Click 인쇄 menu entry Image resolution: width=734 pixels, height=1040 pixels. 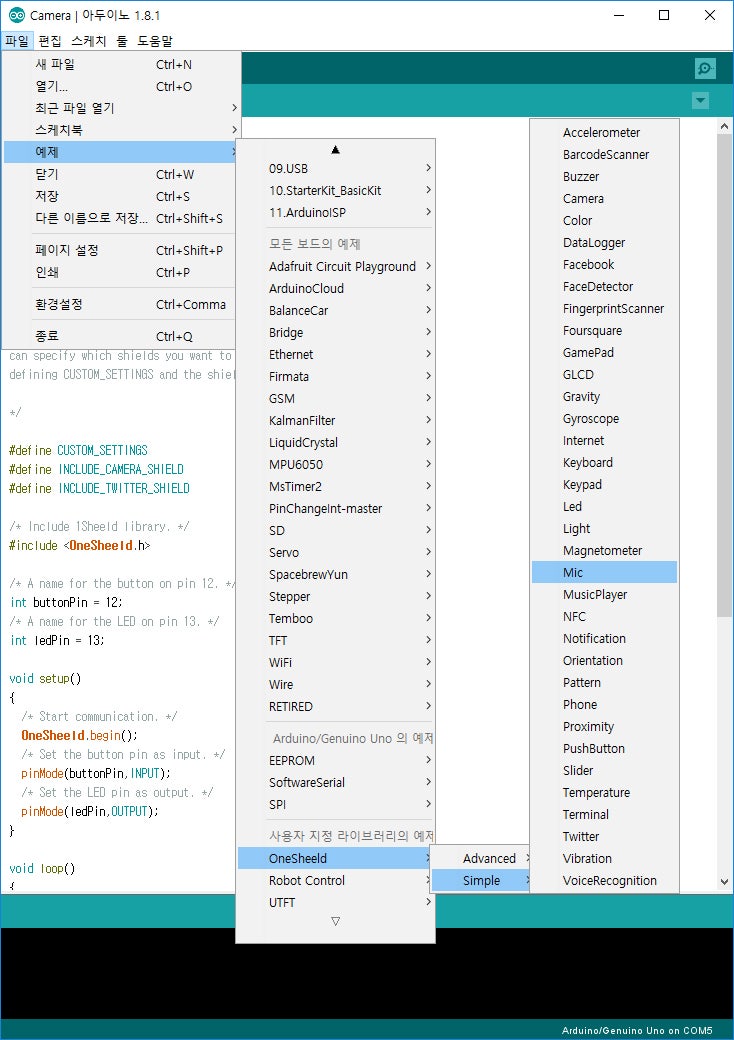click(x=120, y=272)
